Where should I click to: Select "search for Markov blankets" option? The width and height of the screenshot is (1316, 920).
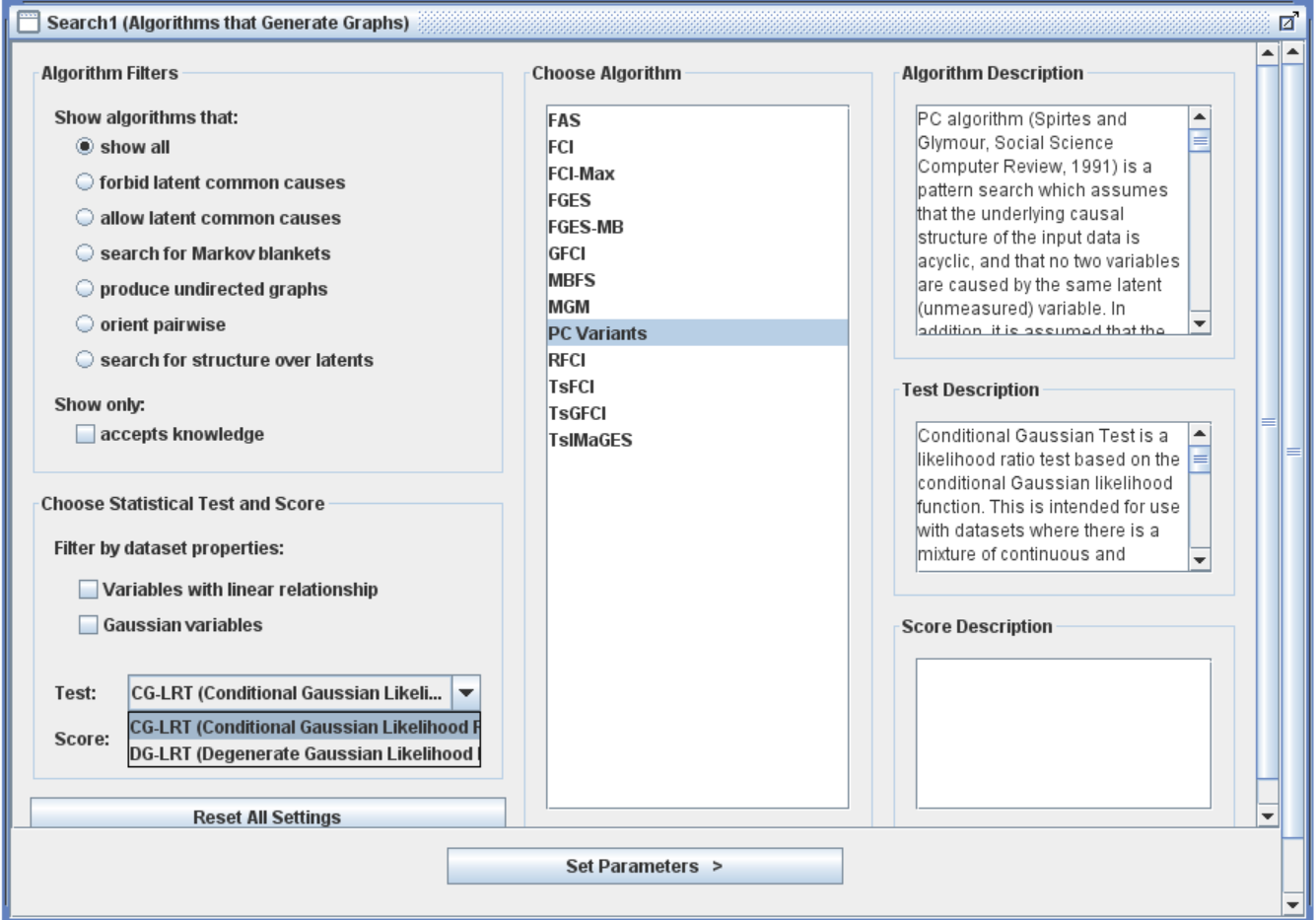point(85,253)
